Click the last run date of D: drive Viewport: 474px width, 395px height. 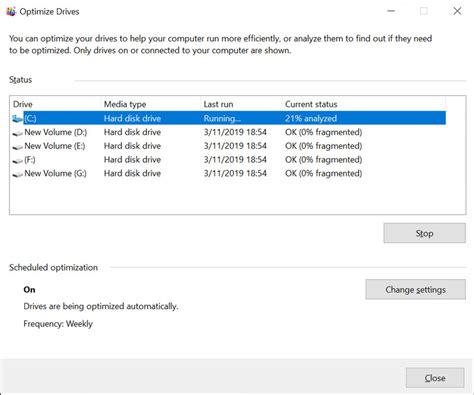(235, 132)
